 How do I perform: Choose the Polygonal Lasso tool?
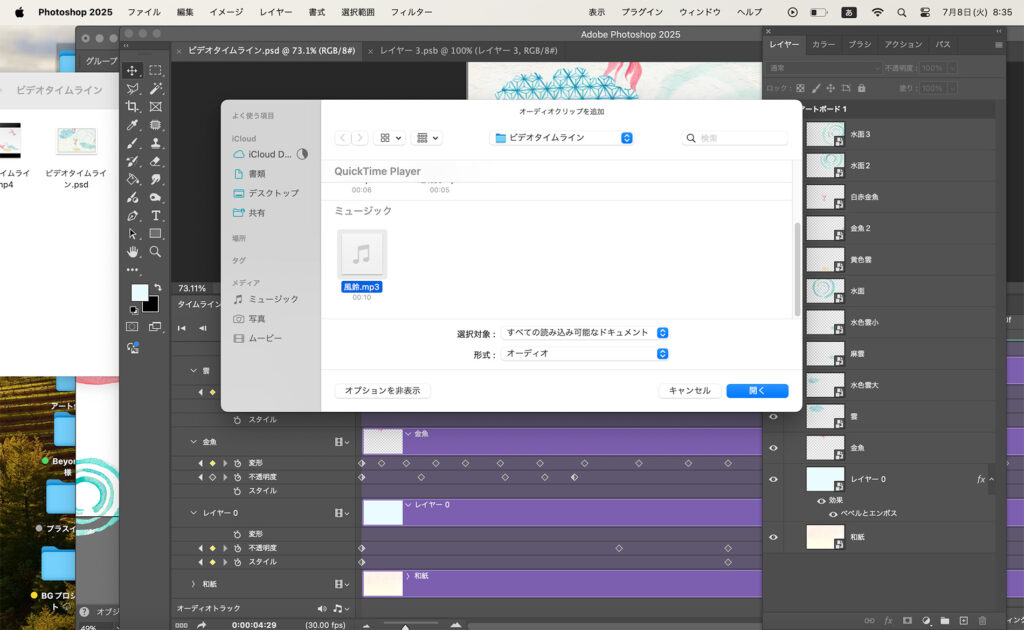point(133,89)
